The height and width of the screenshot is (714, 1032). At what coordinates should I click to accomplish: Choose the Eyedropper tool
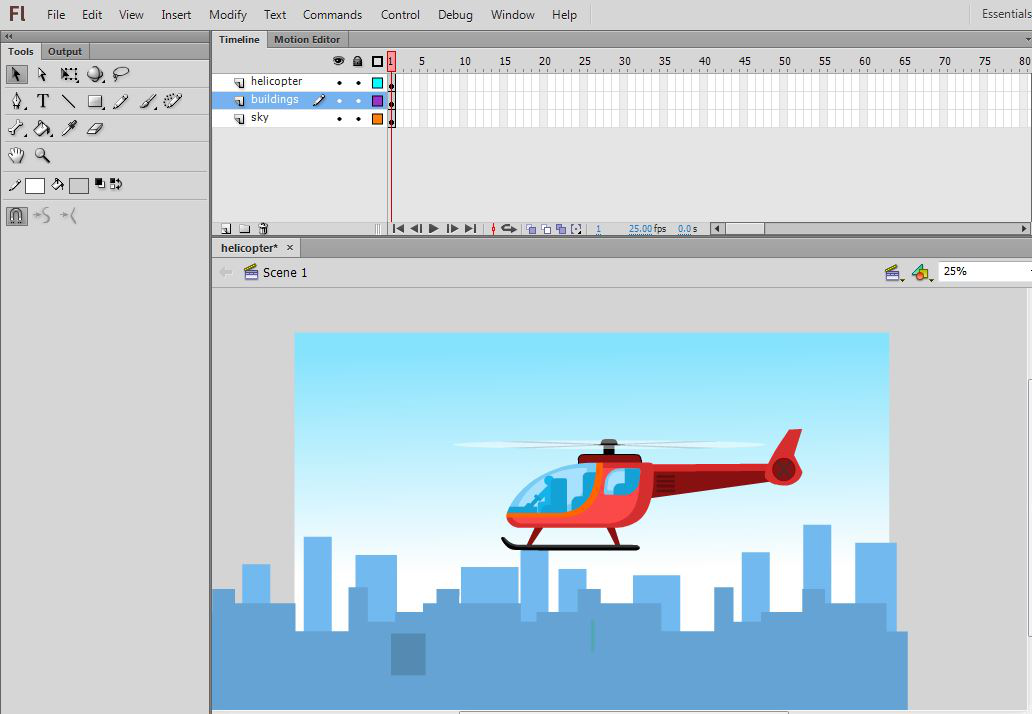tap(69, 128)
